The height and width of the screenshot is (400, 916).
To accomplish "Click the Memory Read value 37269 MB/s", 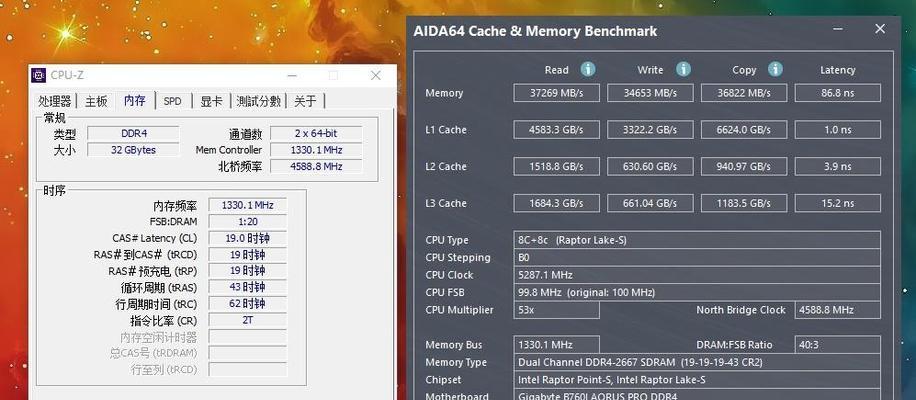I will pyautogui.click(x=557, y=93).
